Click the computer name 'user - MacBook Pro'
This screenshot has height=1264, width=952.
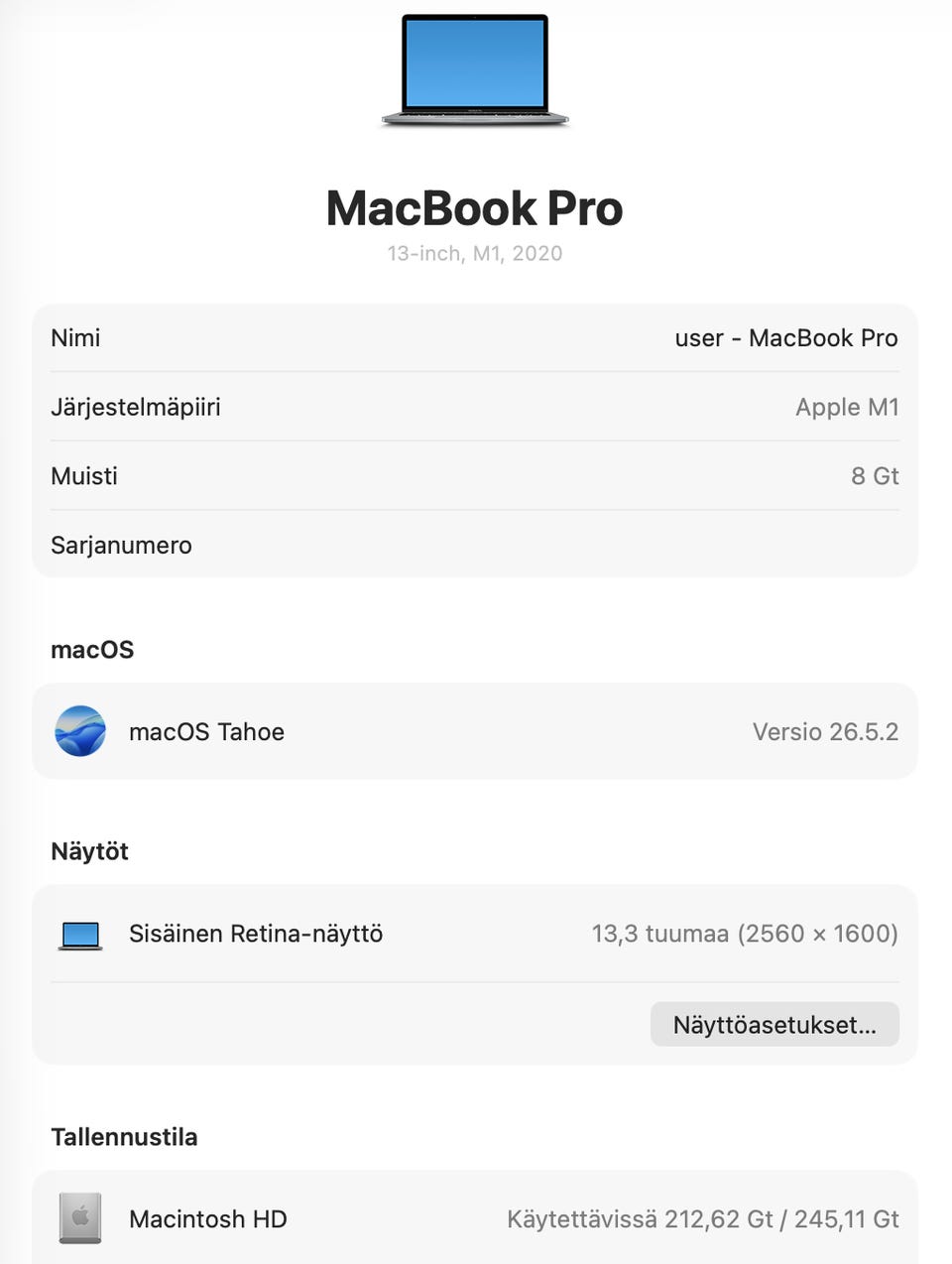pyautogui.click(x=786, y=338)
